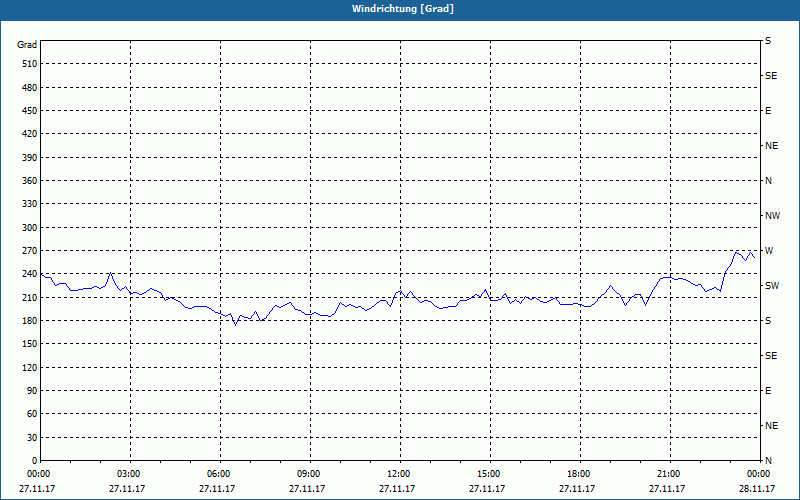This screenshot has width=800, height=500.
Task: Click the 00:00 label at the axis origin
Action: 40,474
